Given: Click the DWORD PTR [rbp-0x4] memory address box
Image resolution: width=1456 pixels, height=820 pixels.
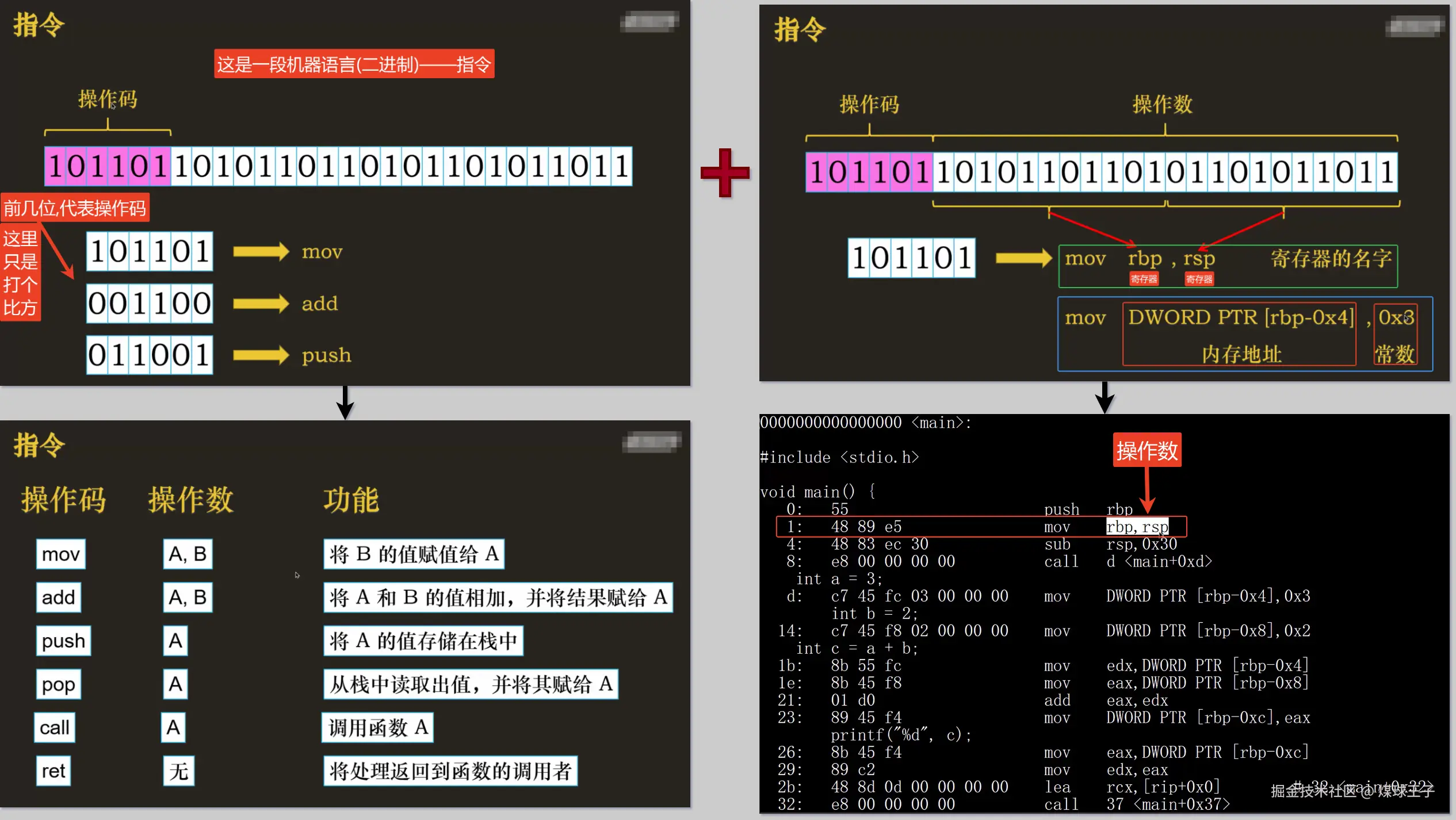Looking at the screenshot, I should 1239,334.
